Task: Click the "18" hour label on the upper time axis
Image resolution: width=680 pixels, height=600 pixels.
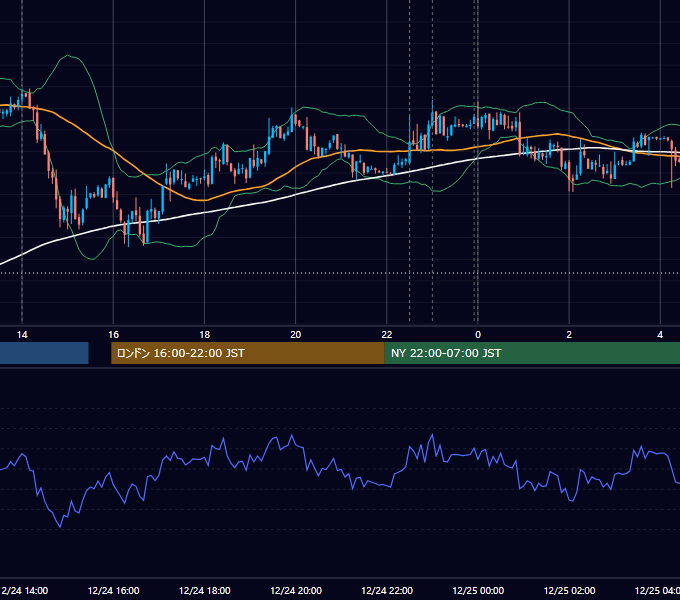Action: point(204,335)
